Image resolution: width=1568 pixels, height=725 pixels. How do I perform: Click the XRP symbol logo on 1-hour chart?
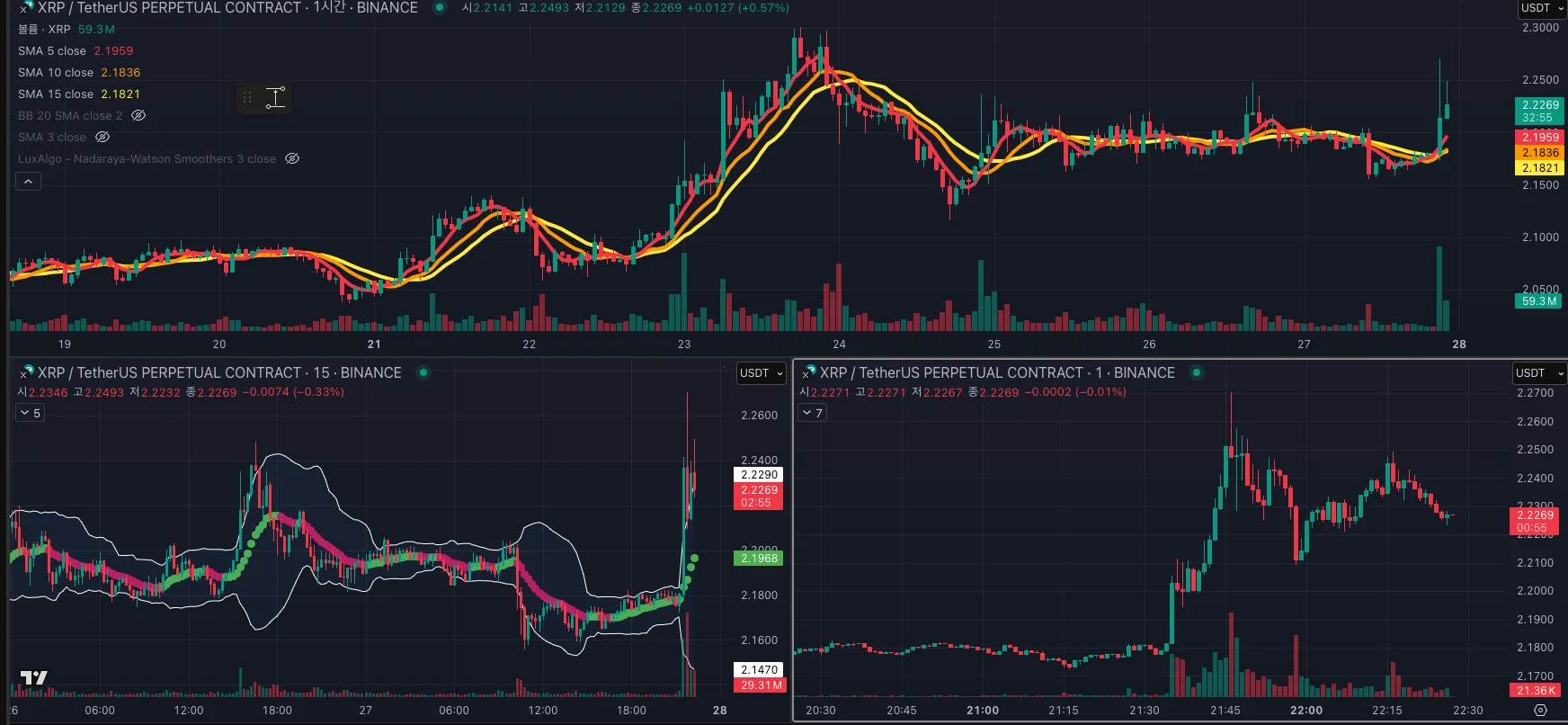[26, 8]
